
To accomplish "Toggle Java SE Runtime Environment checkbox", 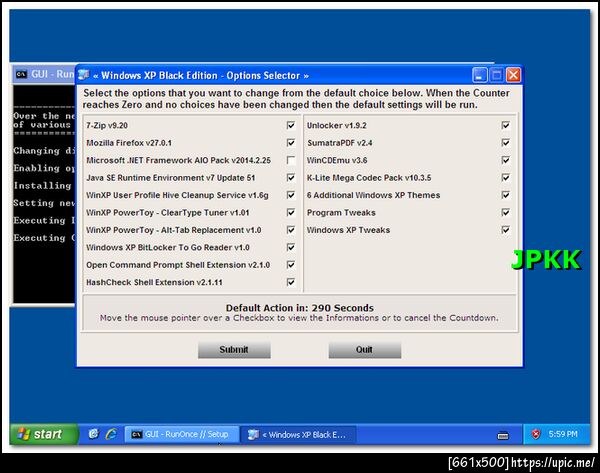I will [291, 178].
